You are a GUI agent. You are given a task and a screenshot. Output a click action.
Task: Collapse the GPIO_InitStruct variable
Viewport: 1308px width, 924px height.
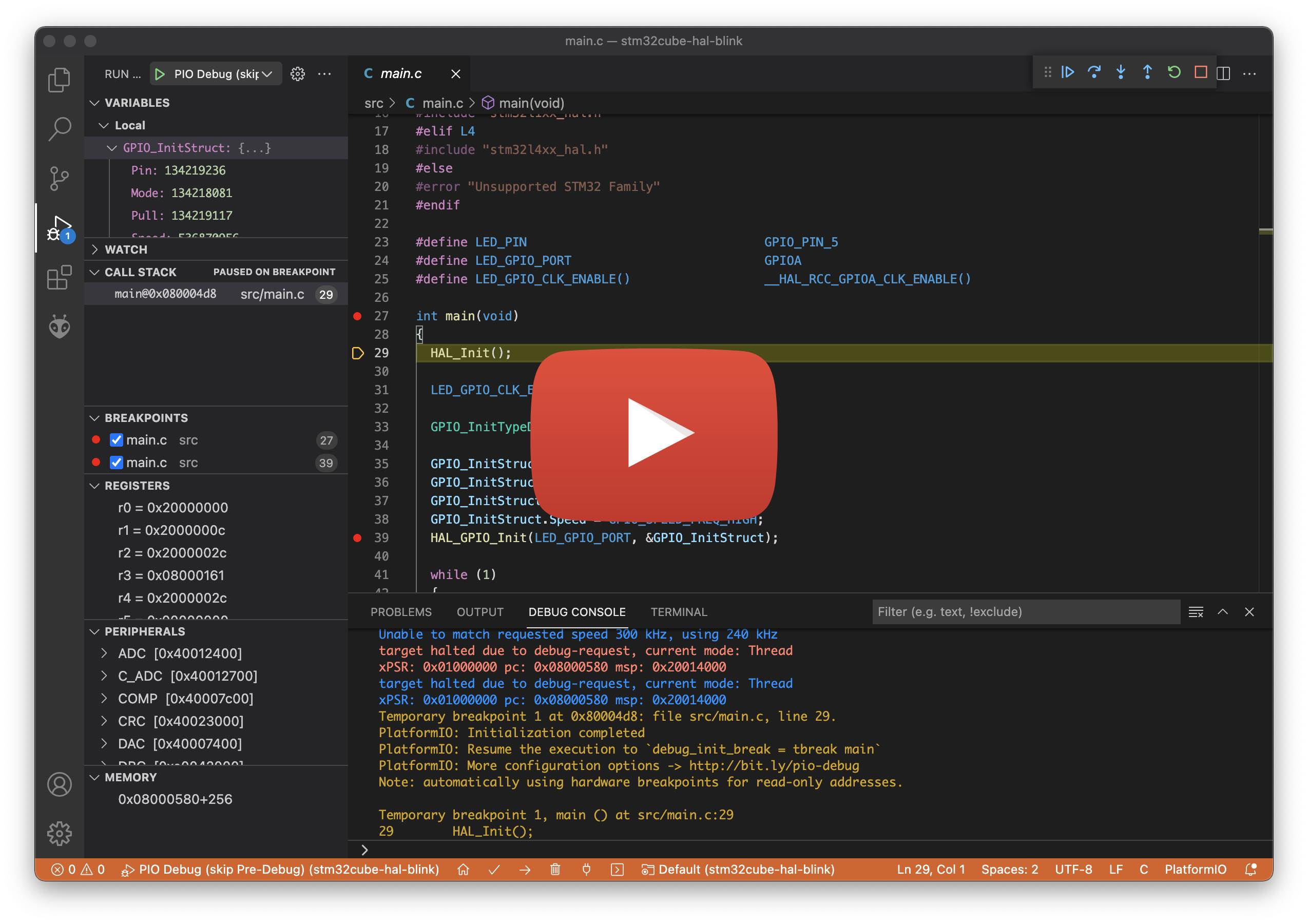tap(112, 148)
